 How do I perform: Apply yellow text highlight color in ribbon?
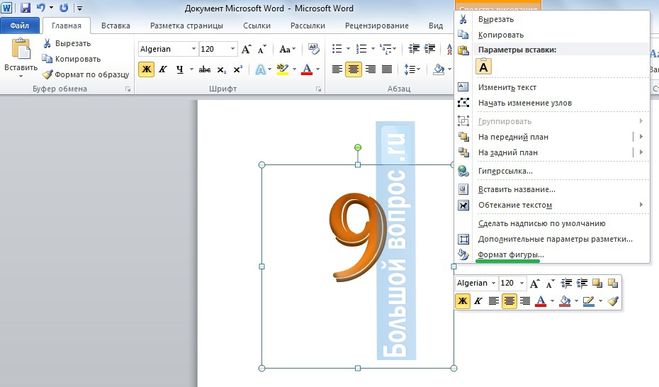click(282, 69)
